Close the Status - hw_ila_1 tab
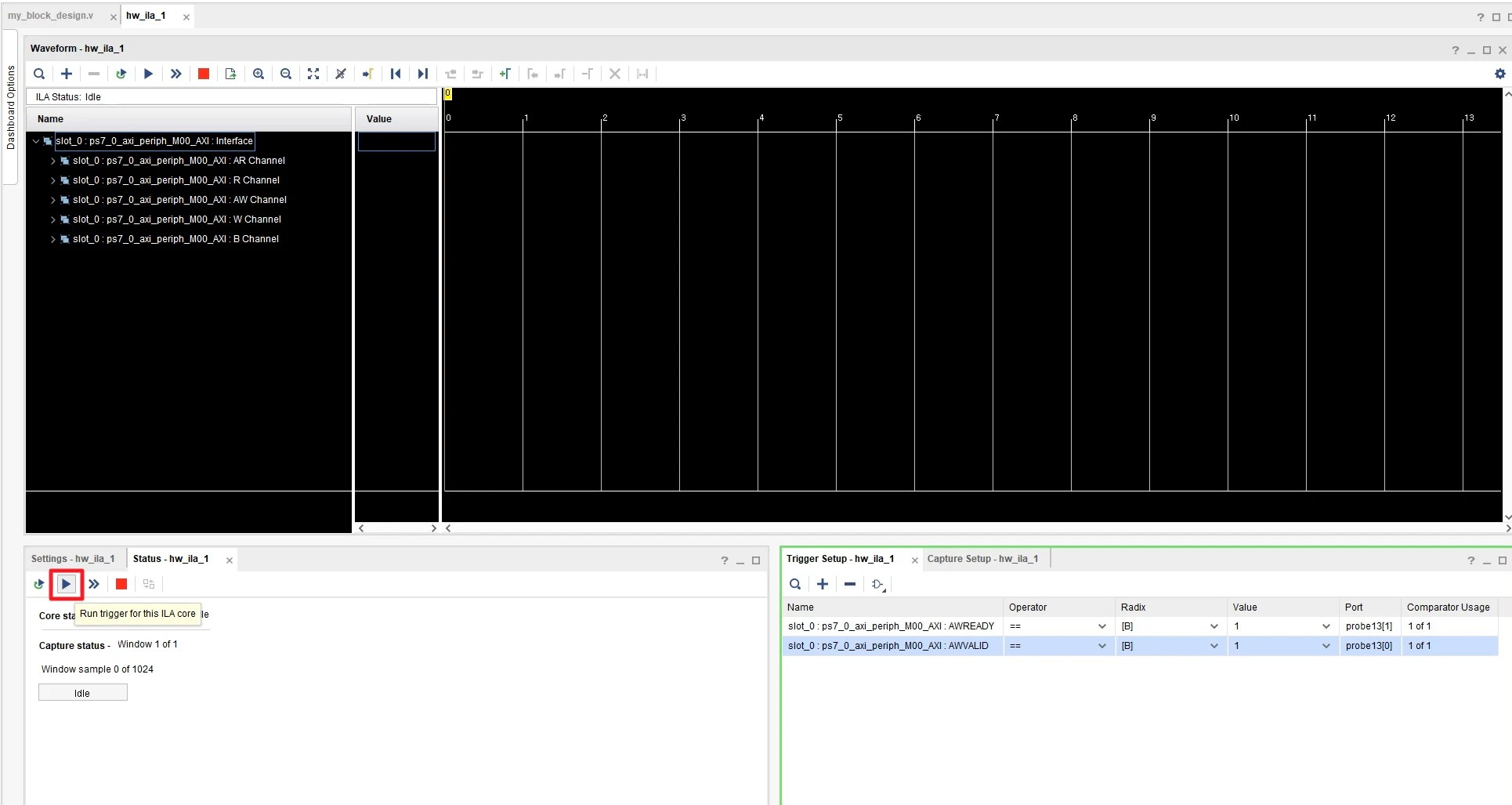 tap(229, 560)
